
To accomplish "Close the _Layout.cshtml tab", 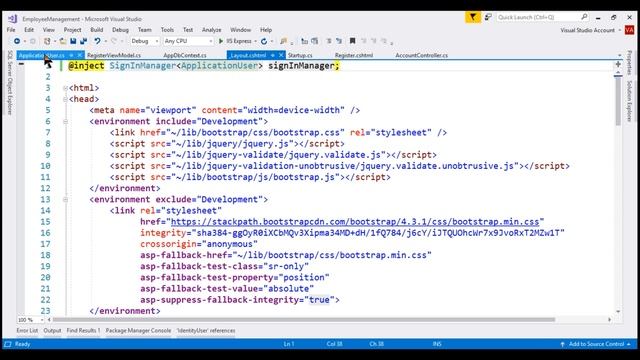I will 281,55.
